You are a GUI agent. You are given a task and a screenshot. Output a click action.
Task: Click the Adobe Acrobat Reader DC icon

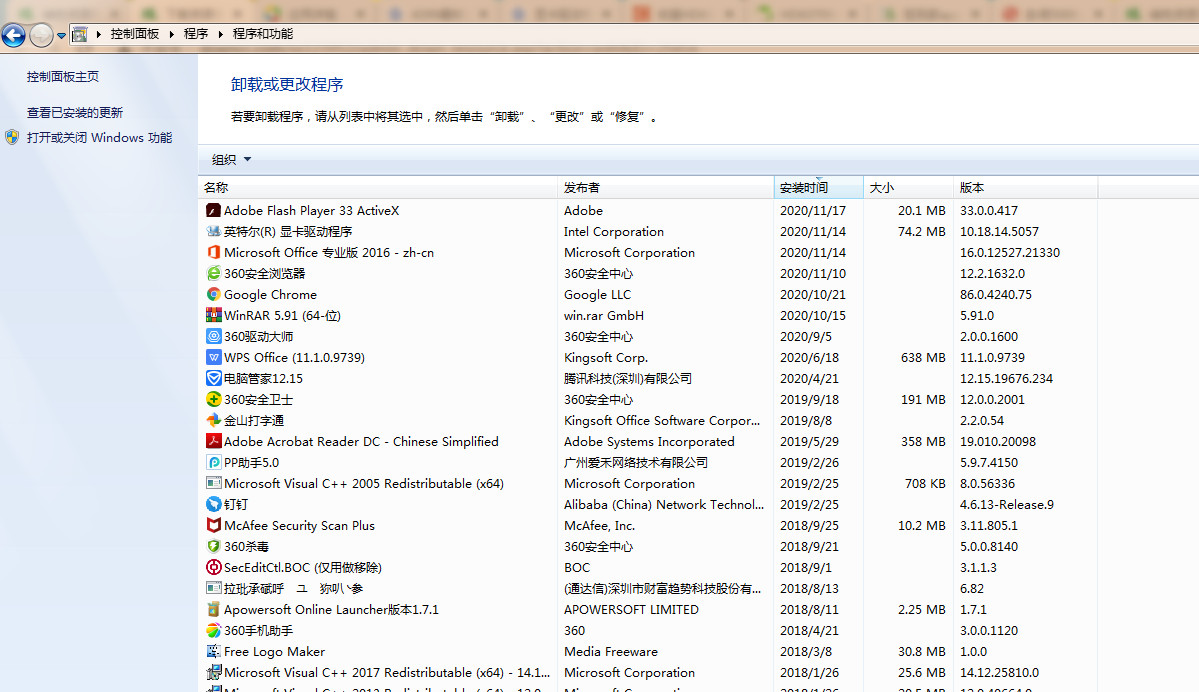(x=212, y=441)
